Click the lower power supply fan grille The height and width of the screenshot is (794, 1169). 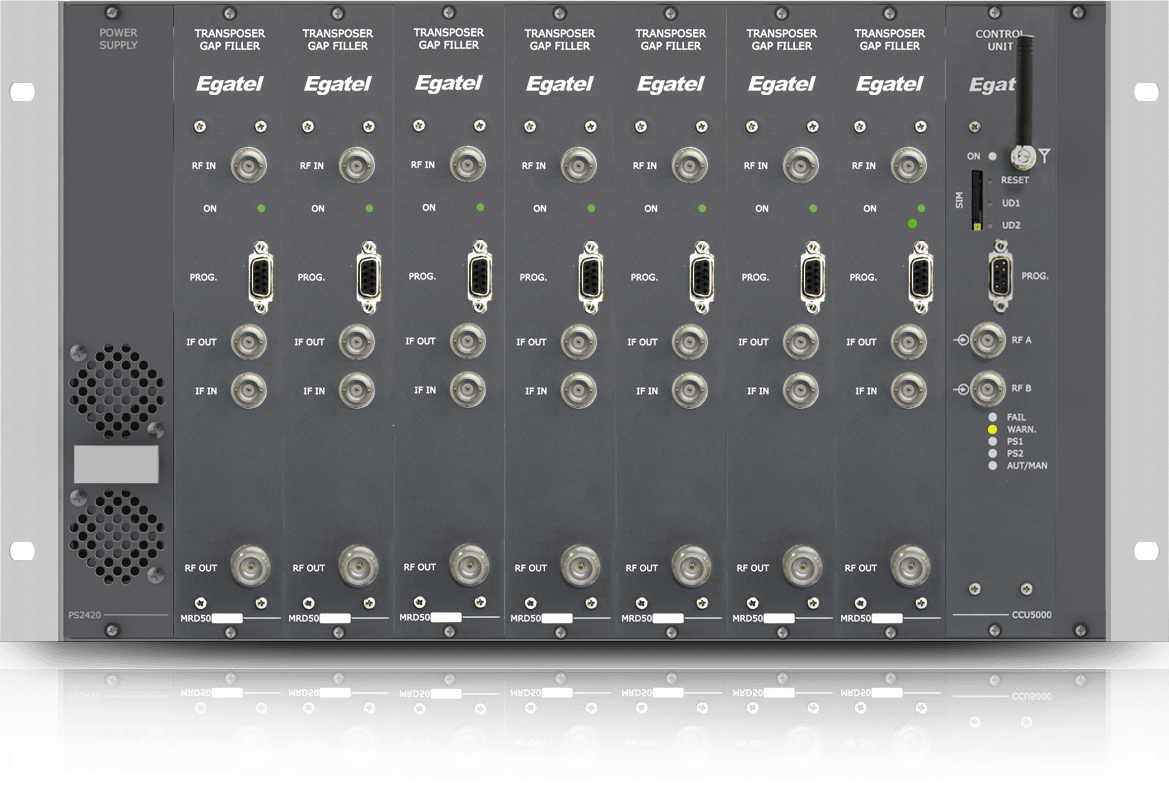(x=116, y=535)
